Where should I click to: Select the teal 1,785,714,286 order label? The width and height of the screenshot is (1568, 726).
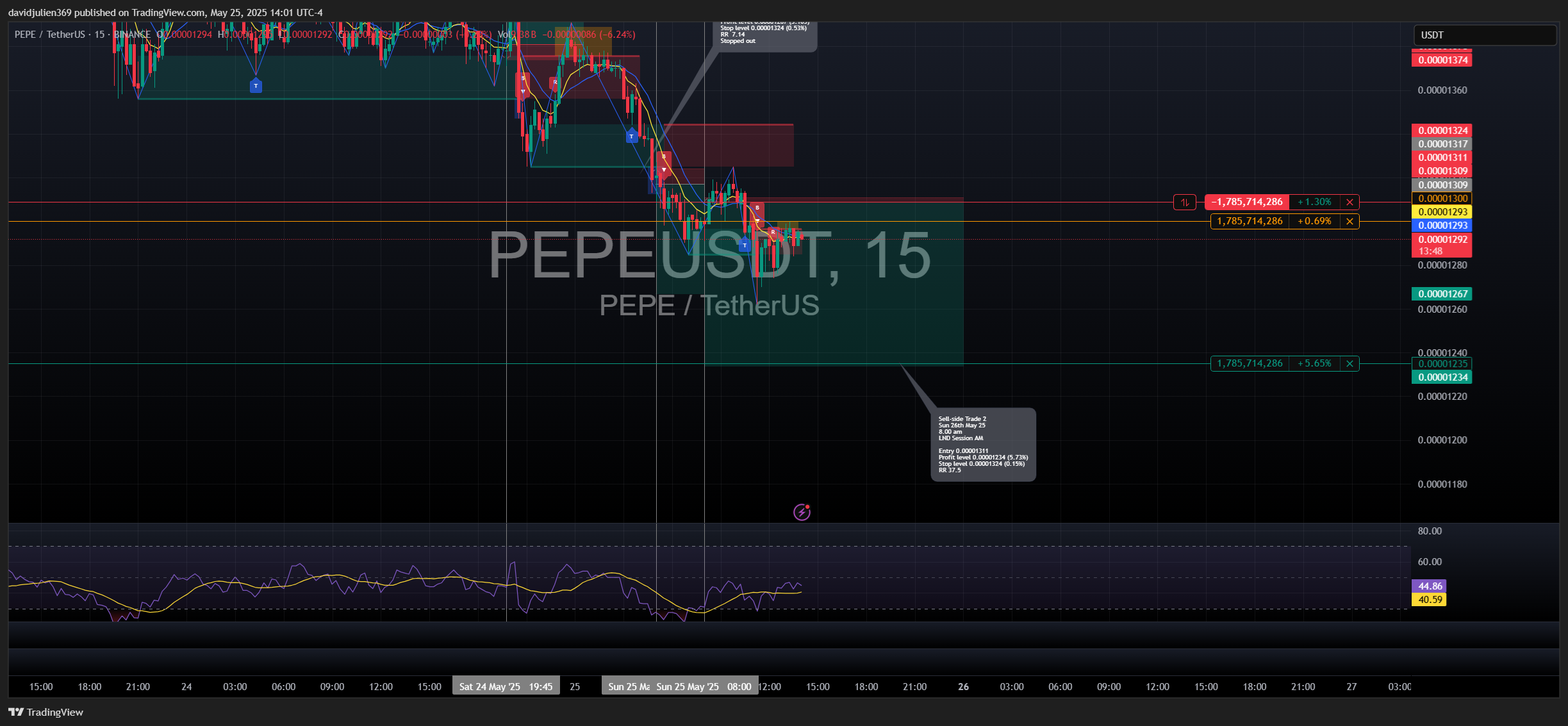click(1250, 363)
